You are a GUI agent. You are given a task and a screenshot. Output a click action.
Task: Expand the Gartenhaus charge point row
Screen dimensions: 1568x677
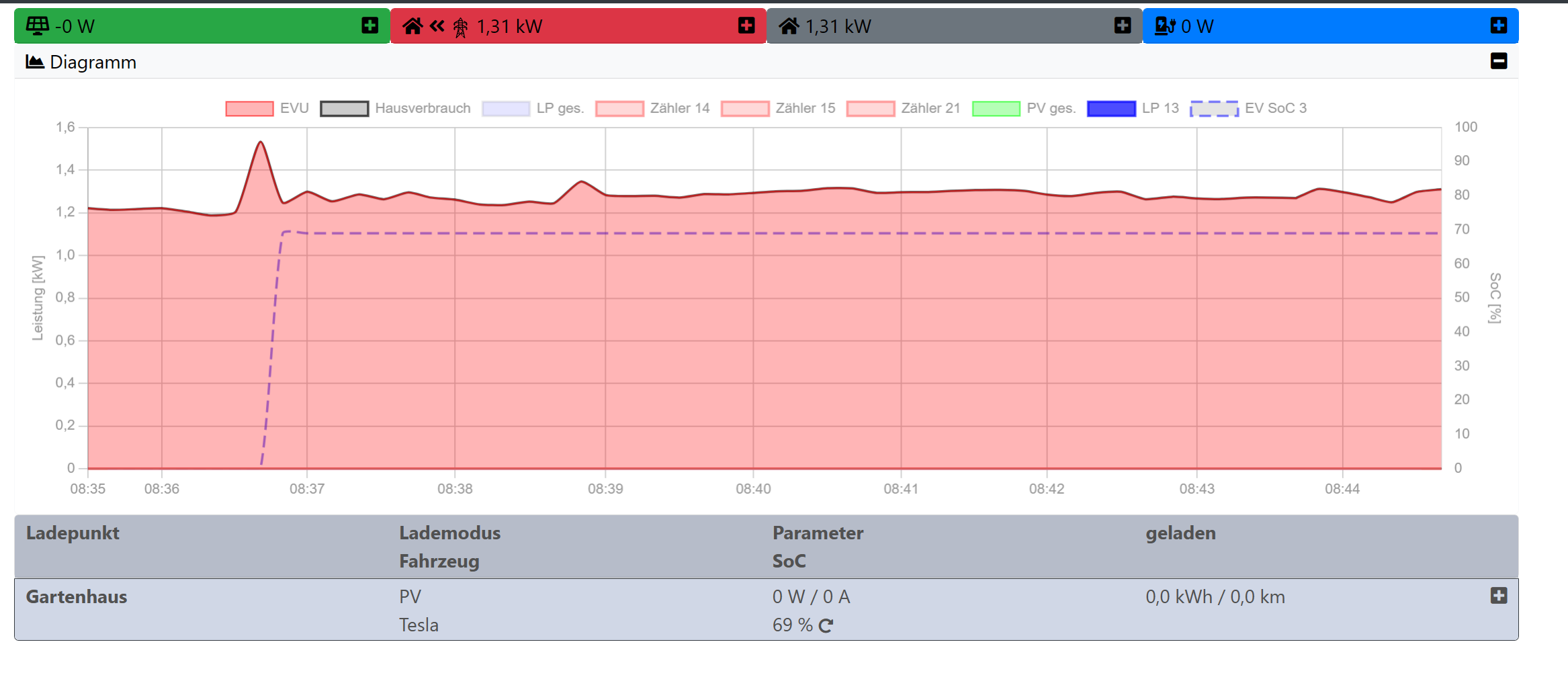click(1498, 596)
